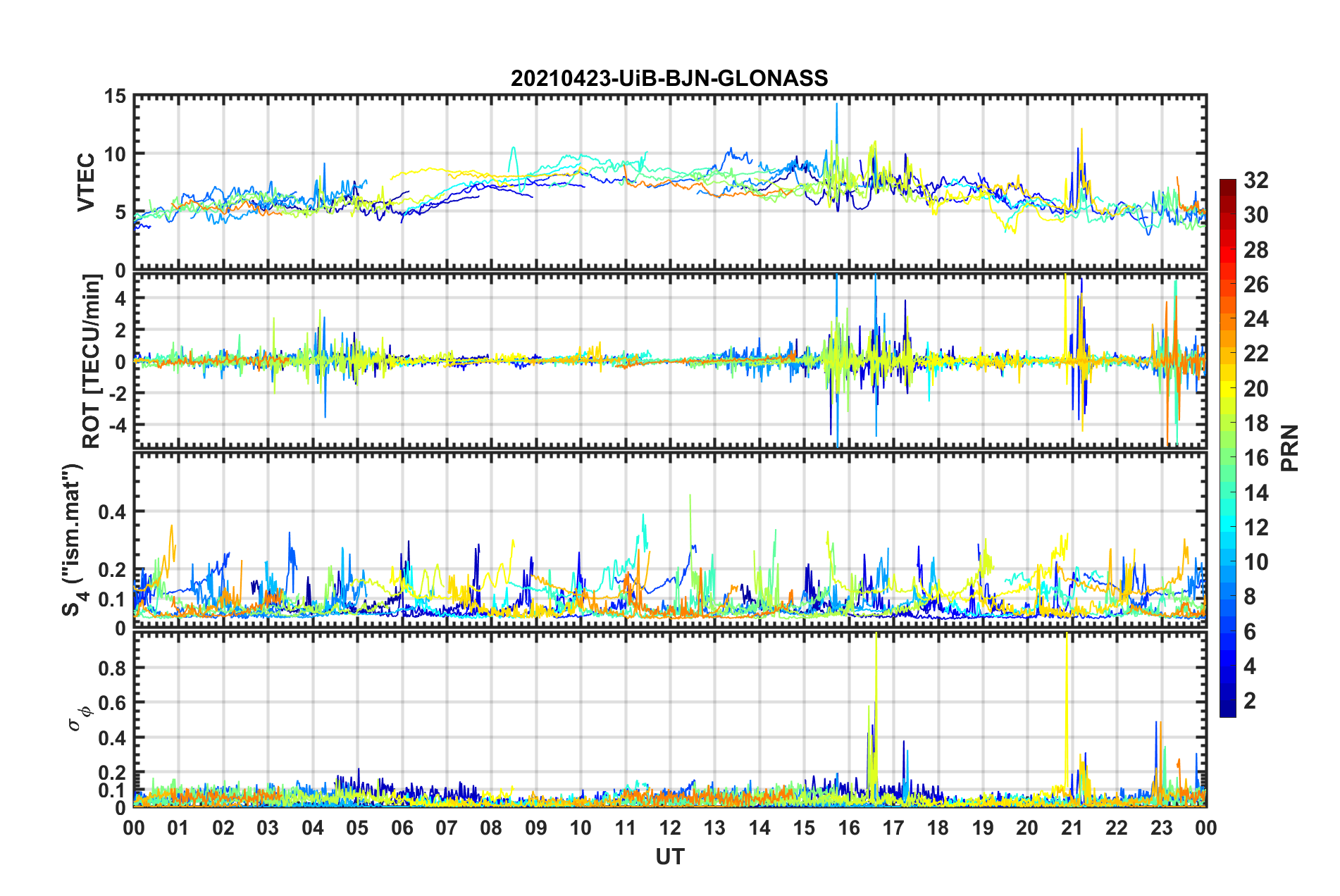Click x-axis tick label 21
This screenshot has width=1340, height=896.
pyautogui.click(x=1072, y=828)
